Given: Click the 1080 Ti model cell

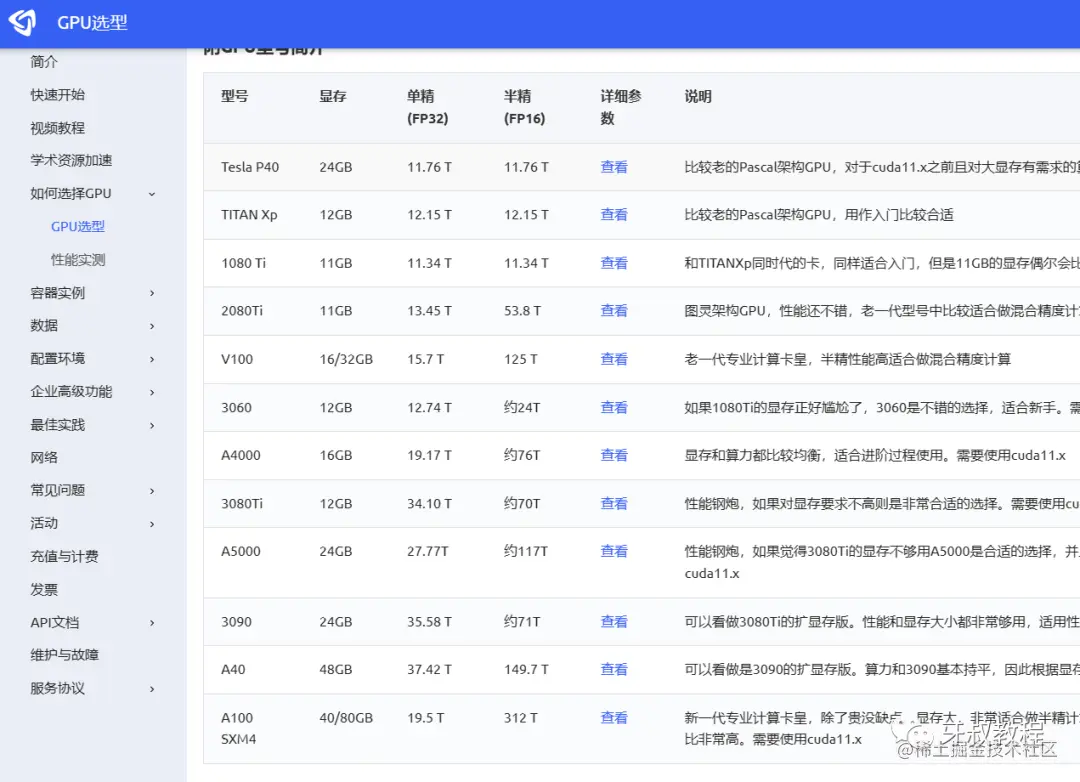Looking at the screenshot, I should 243,263.
